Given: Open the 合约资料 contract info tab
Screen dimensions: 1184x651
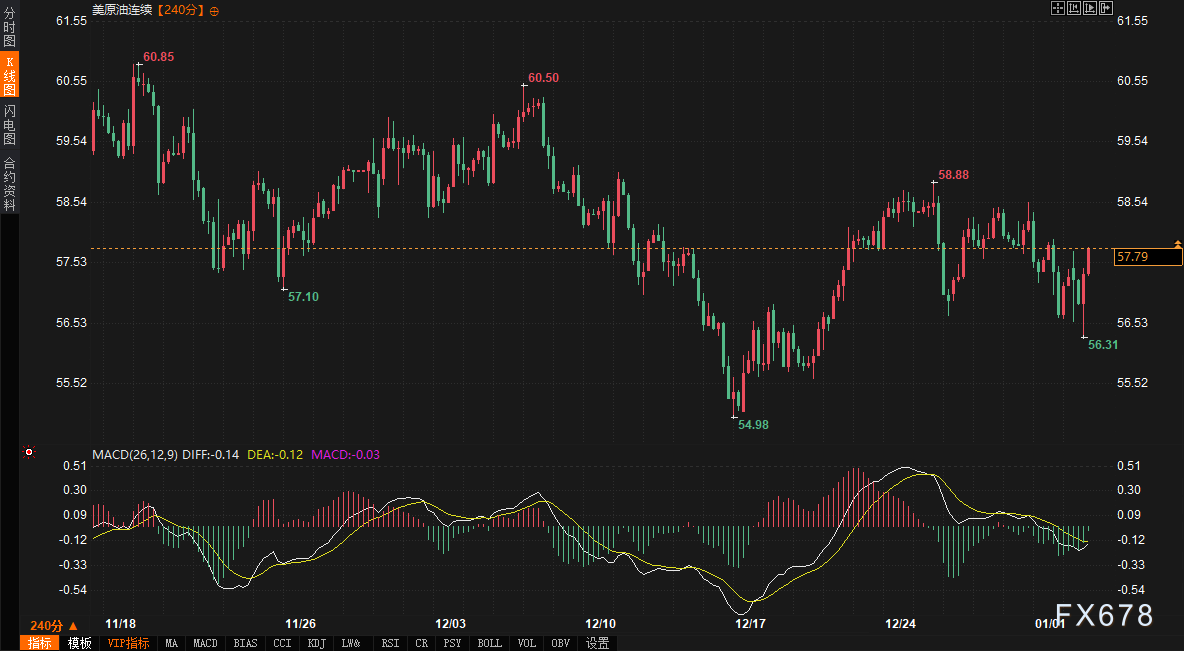Looking at the screenshot, I should (x=9, y=183).
